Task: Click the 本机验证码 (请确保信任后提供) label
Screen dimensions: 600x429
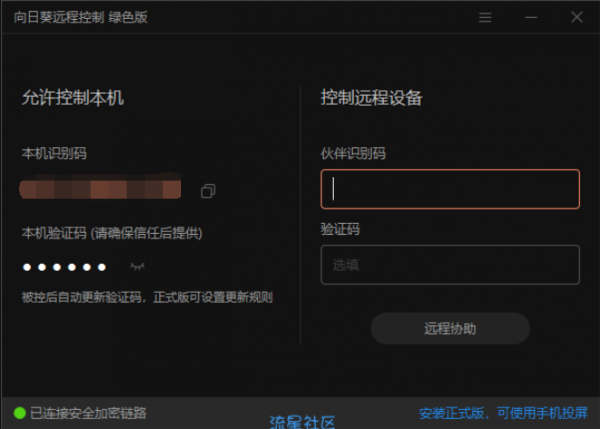Action: [112, 233]
